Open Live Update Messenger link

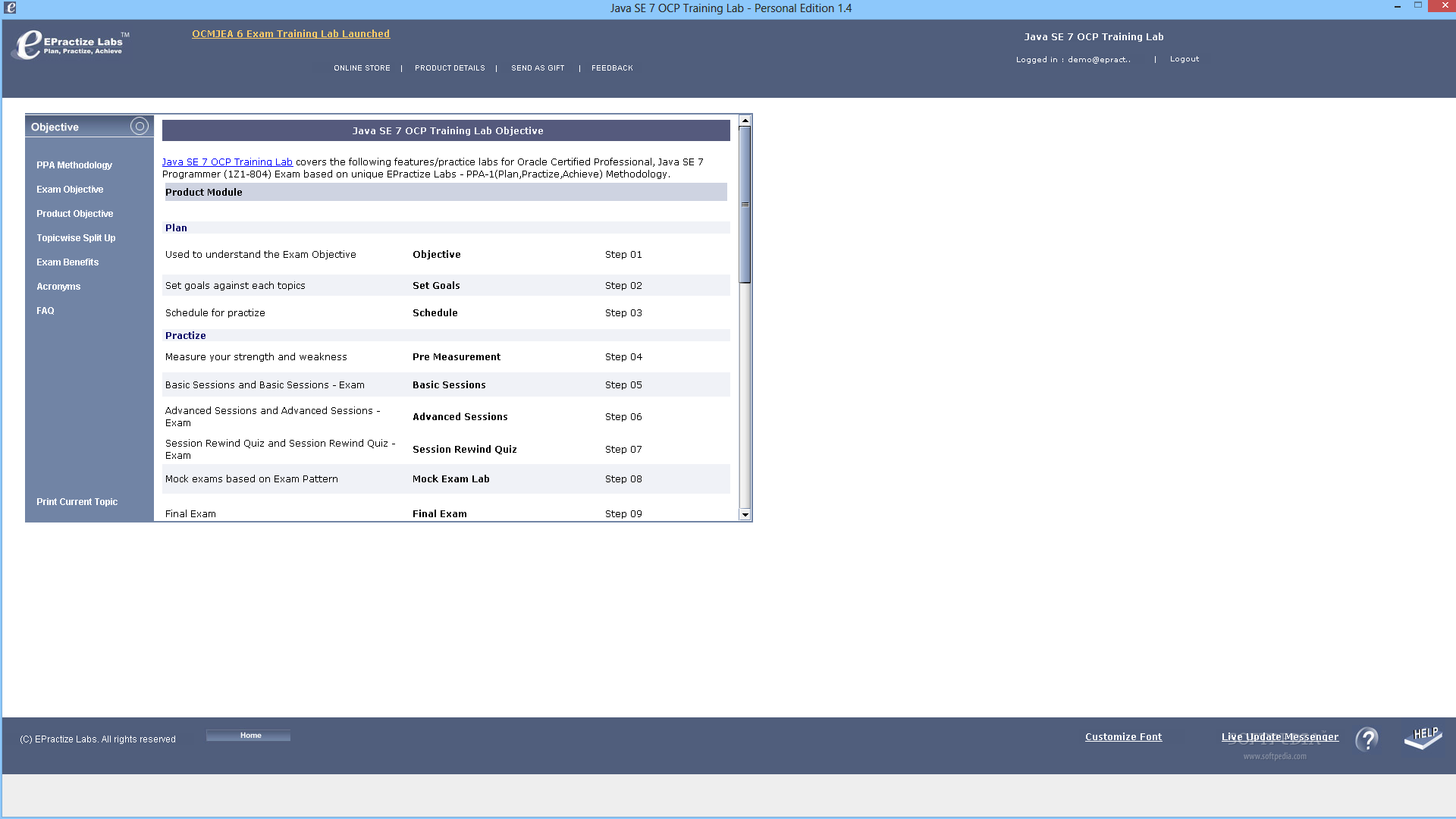1280,737
